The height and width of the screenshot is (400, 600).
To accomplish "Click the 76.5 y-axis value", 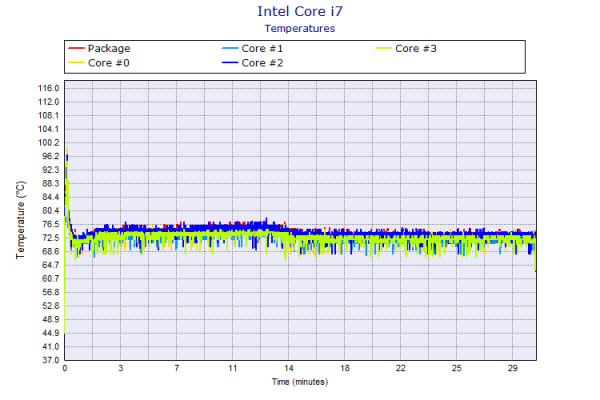I will click(x=51, y=224).
